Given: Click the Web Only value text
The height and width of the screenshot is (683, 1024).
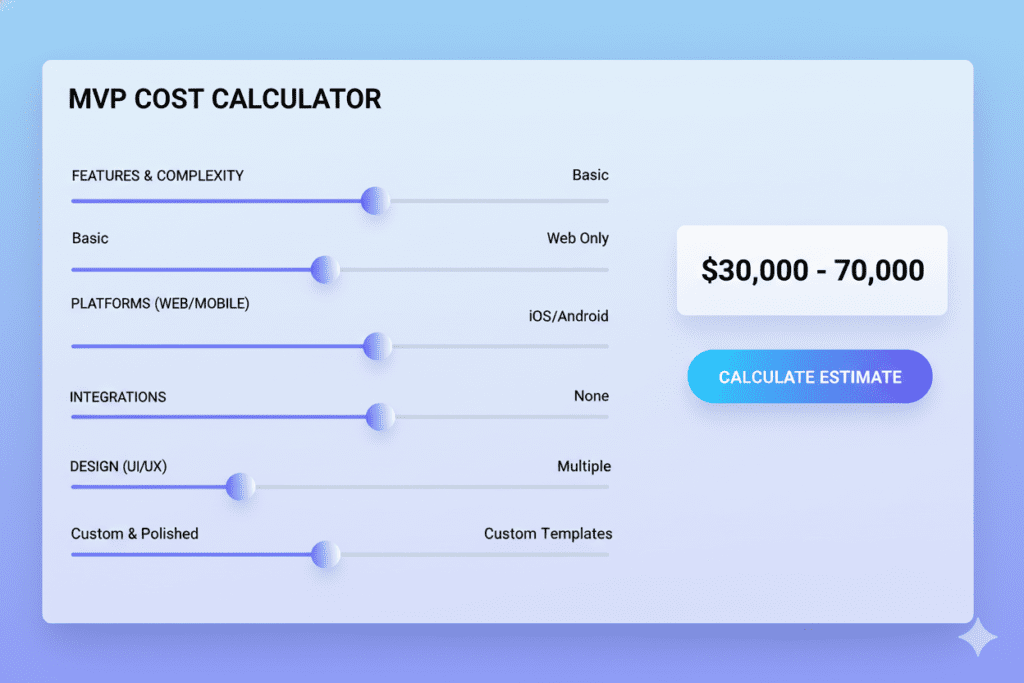Looking at the screenshot, I should (x=577, y=239).
